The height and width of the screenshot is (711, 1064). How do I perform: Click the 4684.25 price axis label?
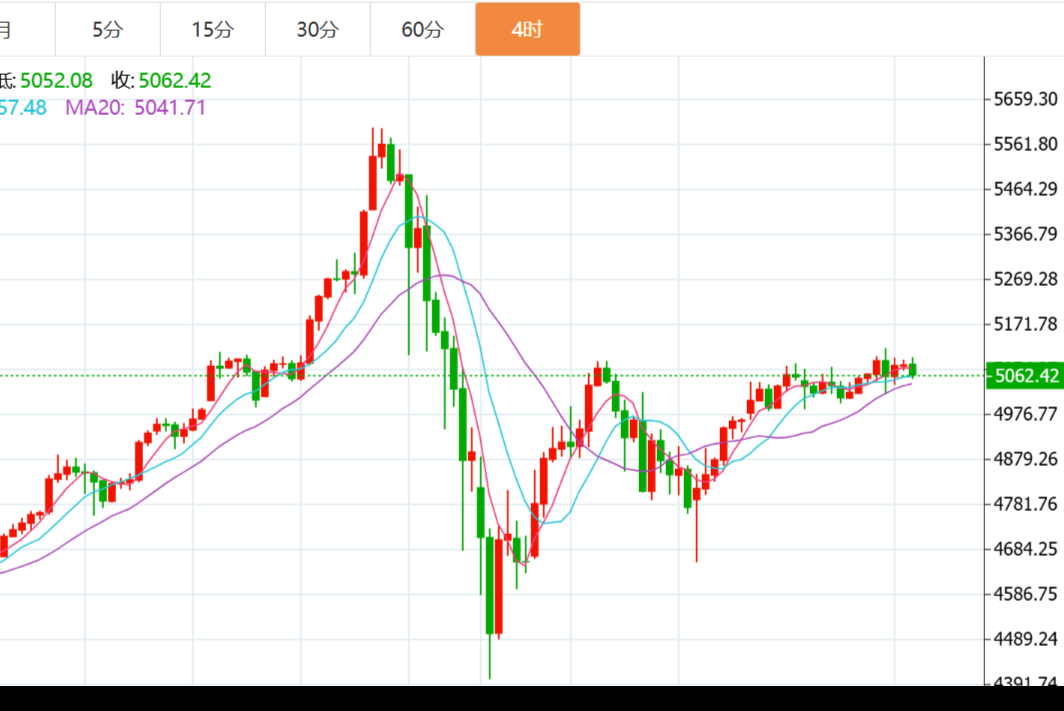pos(1025,549)
